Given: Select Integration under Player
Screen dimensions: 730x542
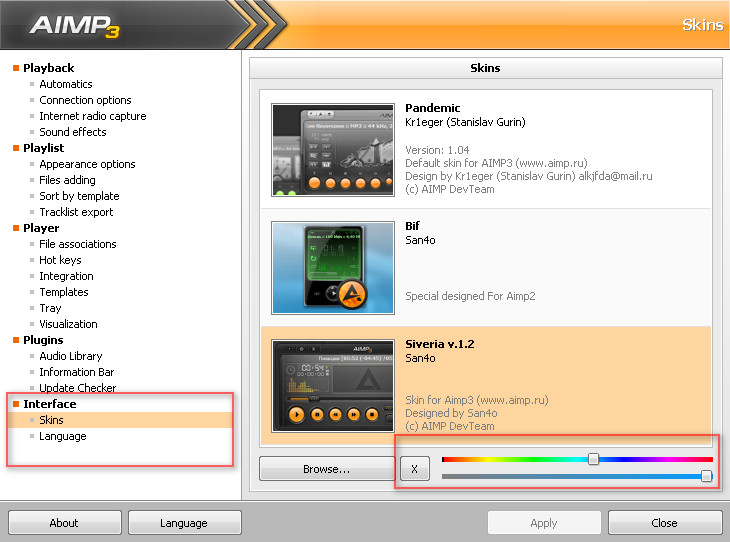Looking at the screenshot, I should click(66, 276).
